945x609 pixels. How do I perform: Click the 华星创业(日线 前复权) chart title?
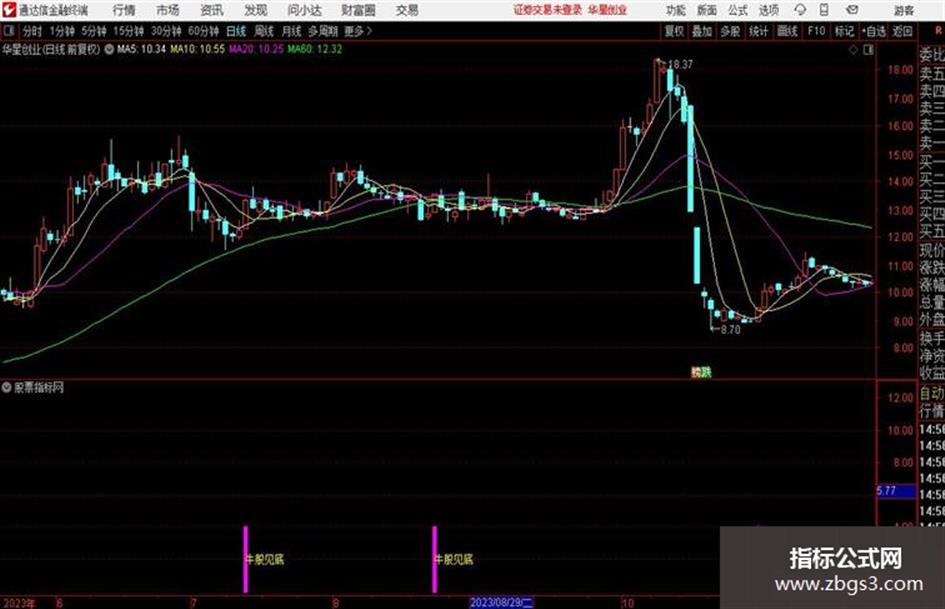(x=51, y=49)
